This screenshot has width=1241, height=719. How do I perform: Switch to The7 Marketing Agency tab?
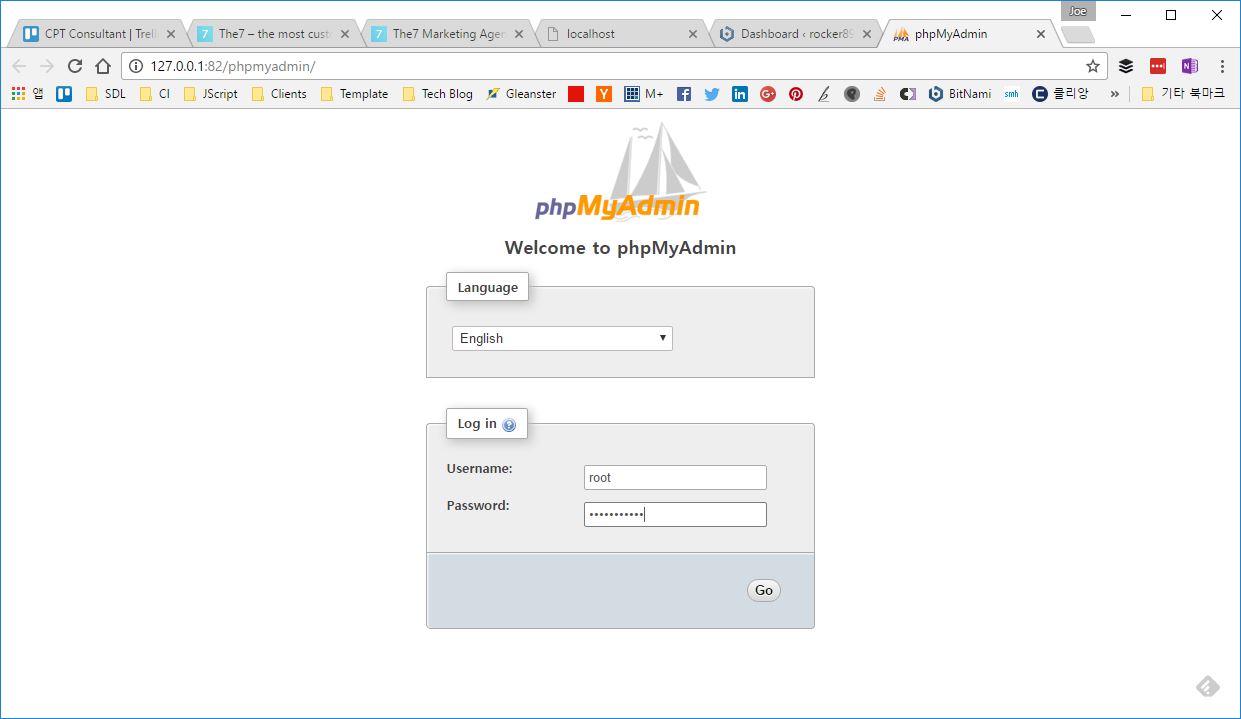448,34
